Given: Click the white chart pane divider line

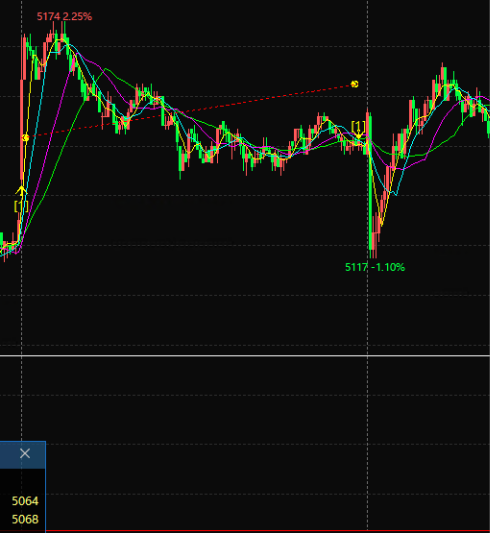Looking at the screenshot, I should pyautogui.click(x=246, y=356).
